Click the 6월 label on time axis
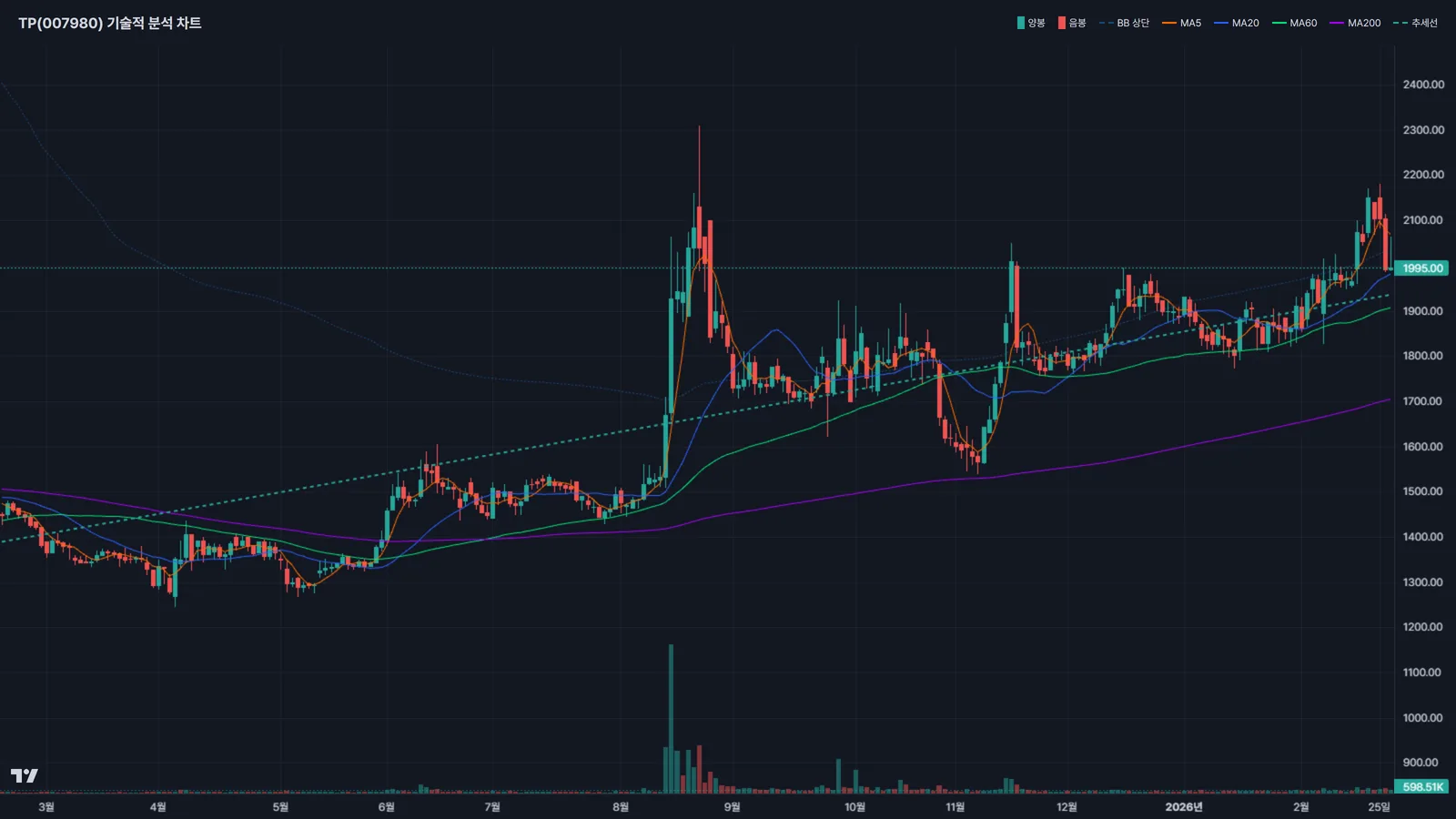This screenshot has width=1456, height=819. coord(386,807)
